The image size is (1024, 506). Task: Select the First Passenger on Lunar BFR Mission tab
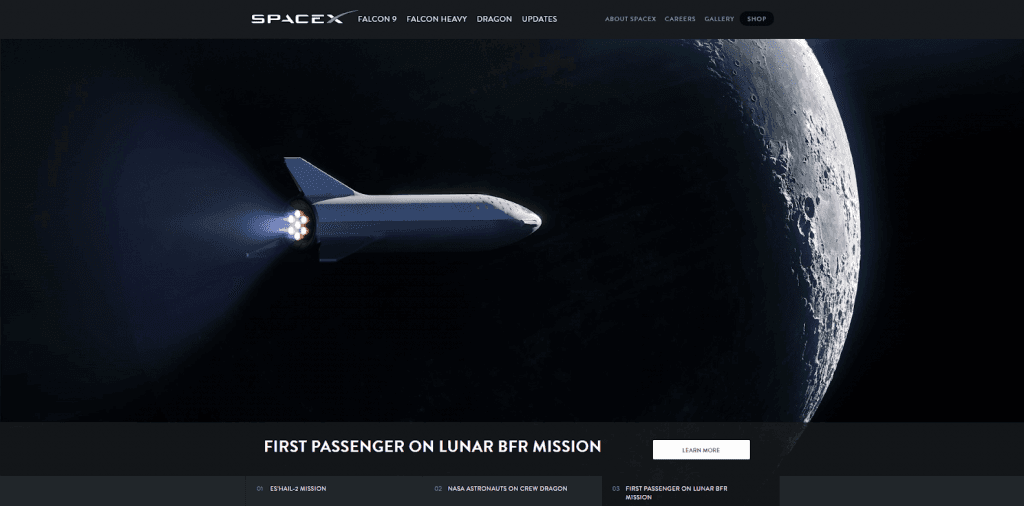(690, 492)
